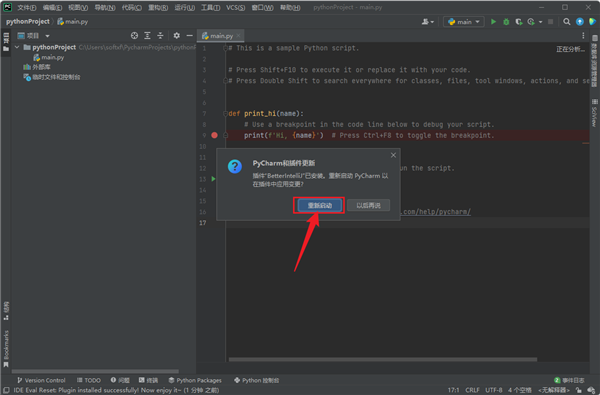The image size is (600, 395).
Task: Open Search Everywhere magnifier icon
Action: point(567,22)
